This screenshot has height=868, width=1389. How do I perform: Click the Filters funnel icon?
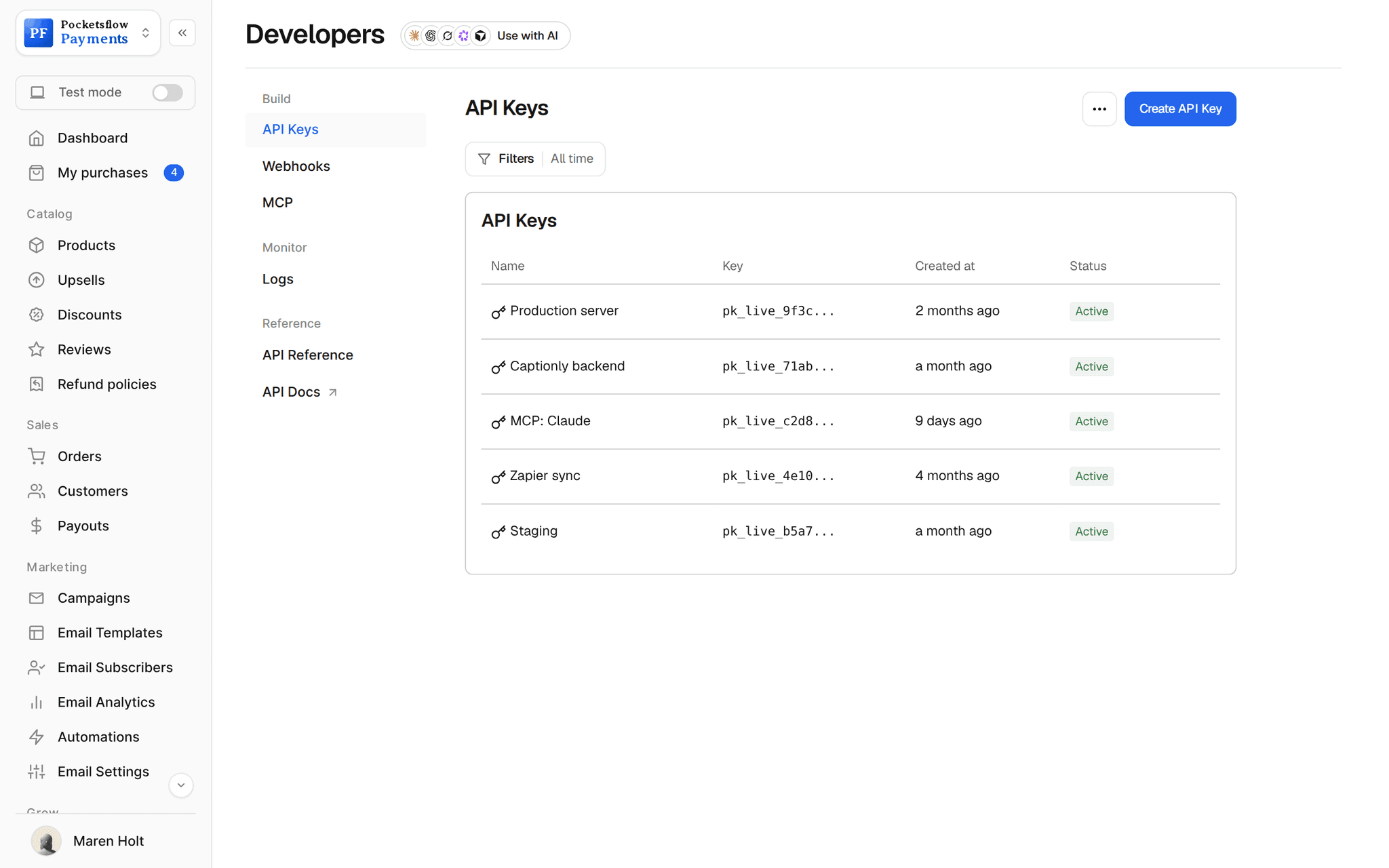484,159
